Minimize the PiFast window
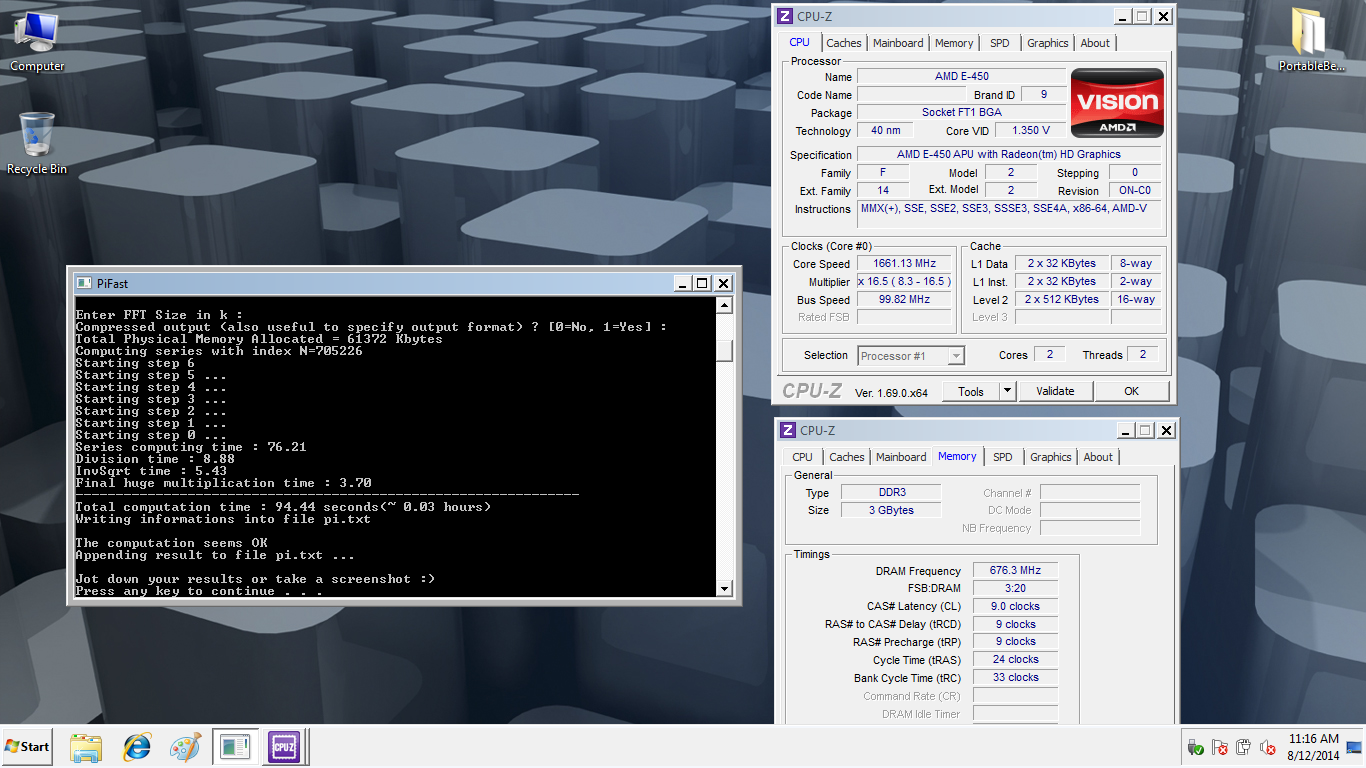 pos(681,283)
